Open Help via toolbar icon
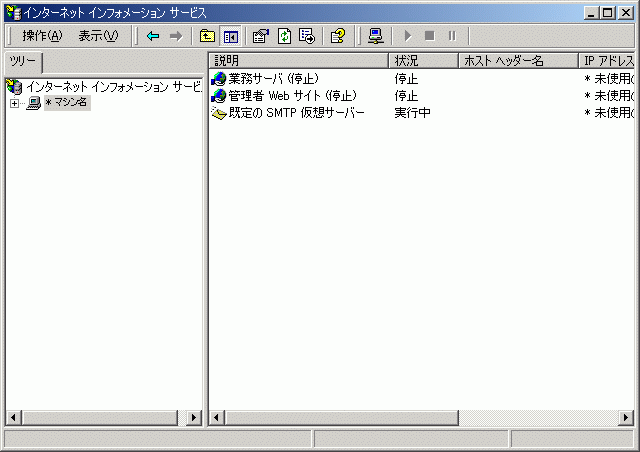This screenshot has height=452, width=640. click(x=338, y=36)
